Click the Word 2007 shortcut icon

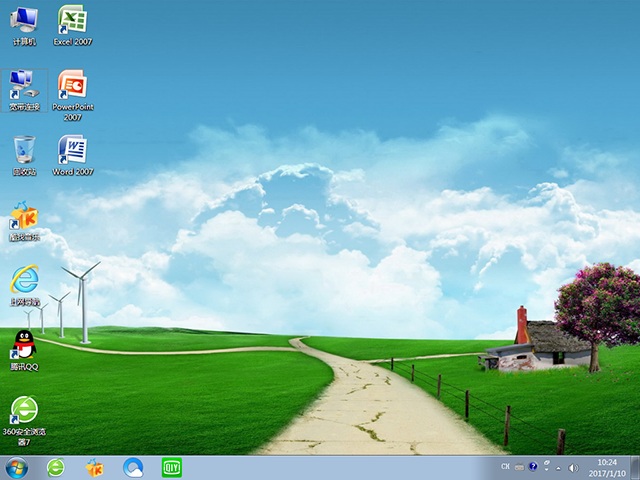pyautogui.click(x=71, y=151)
